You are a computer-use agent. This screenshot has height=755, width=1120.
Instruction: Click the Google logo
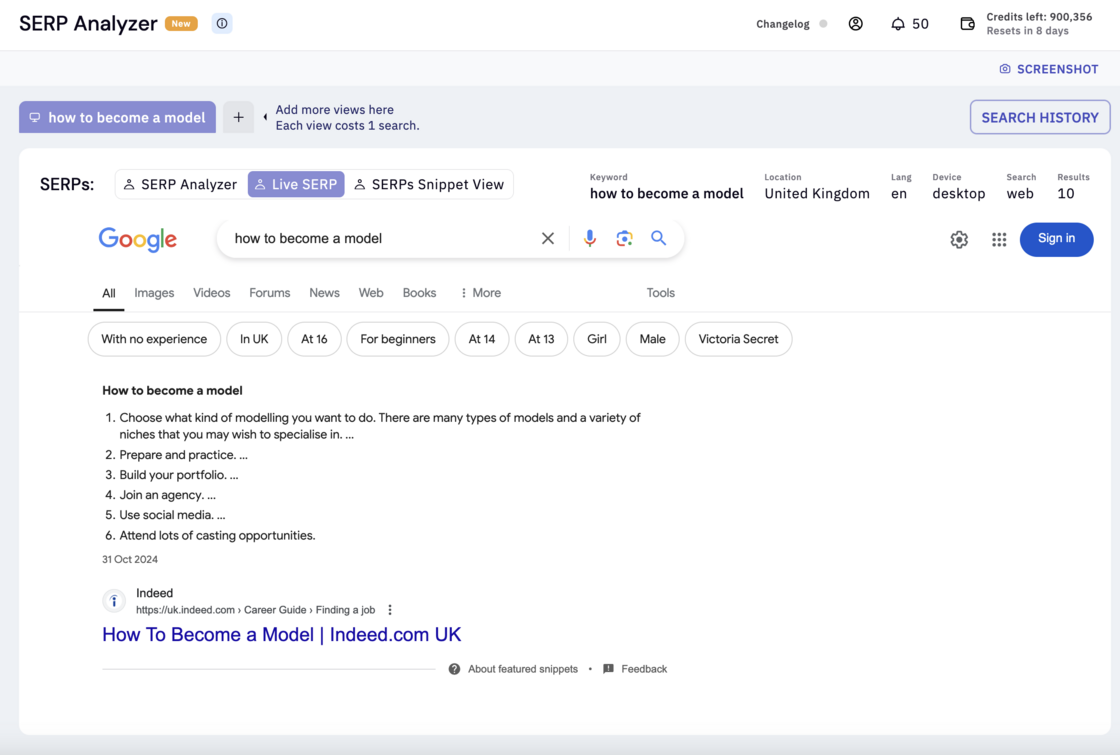(138, 239)
